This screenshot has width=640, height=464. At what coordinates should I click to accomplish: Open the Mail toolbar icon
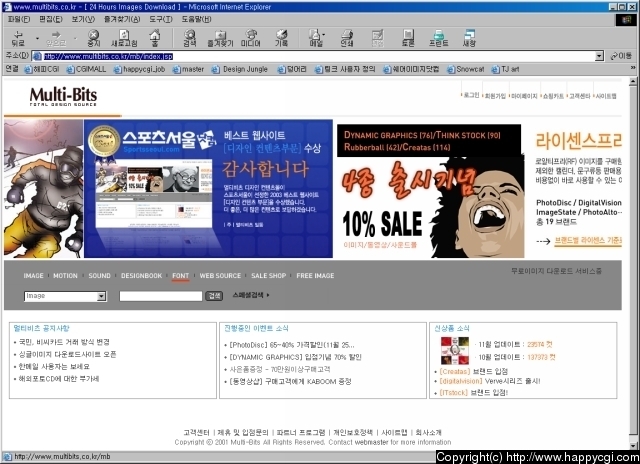coord(315,38)
